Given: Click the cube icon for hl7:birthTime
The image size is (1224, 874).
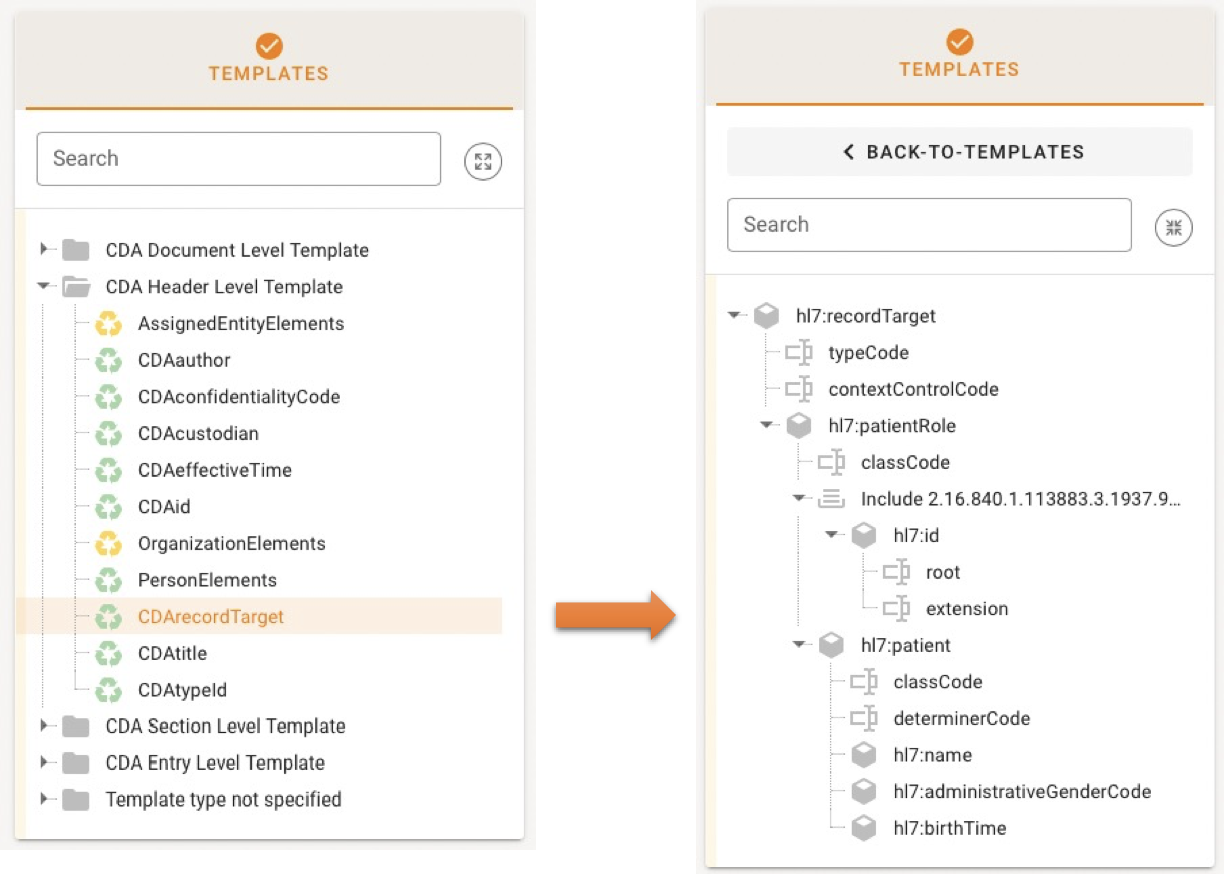Looking at the screenshot, I should click(863, 828).
